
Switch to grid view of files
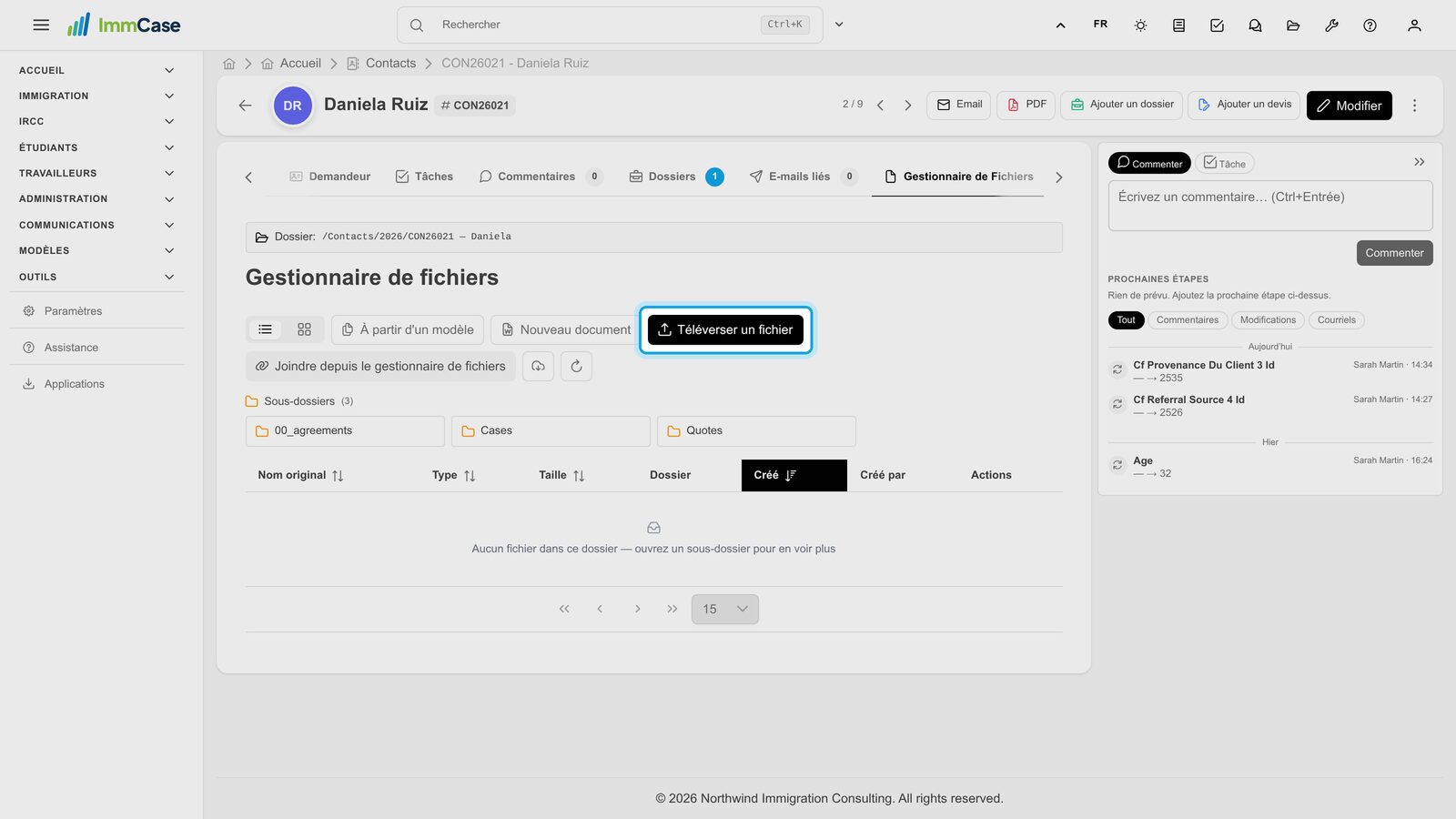304,329
